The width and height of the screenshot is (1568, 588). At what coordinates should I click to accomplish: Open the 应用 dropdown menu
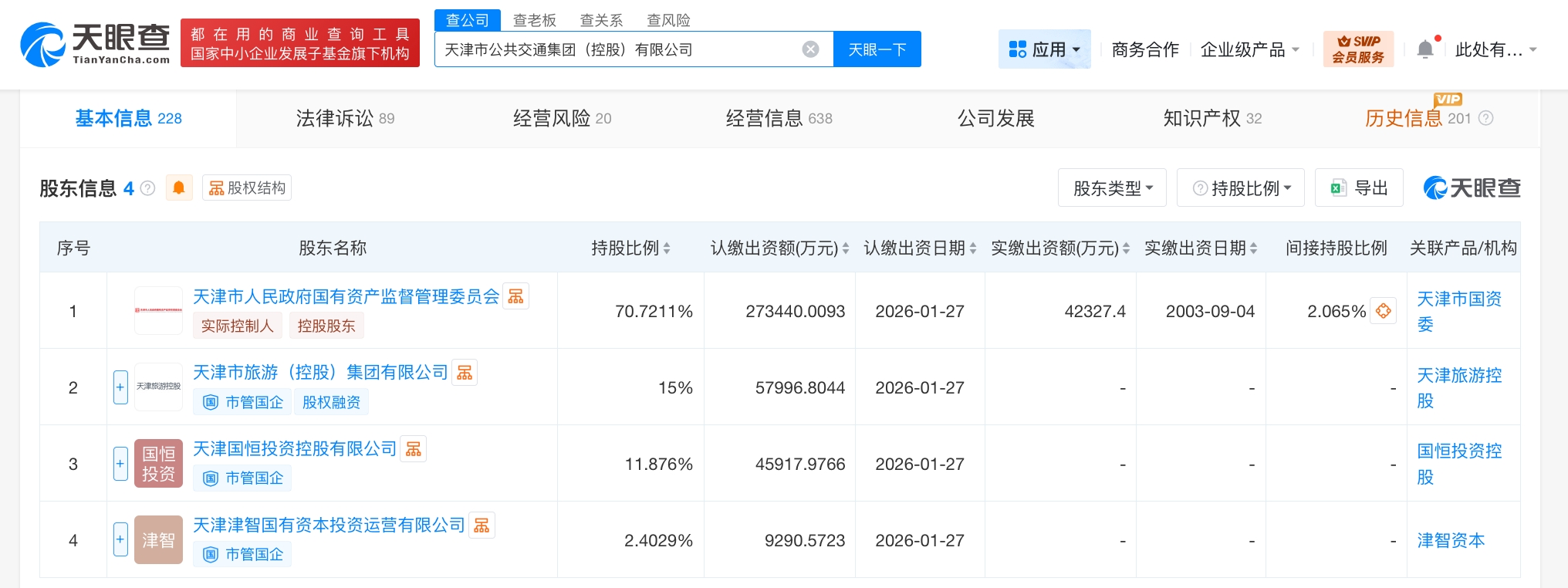pyautogui.click(x=1044, y=49)
